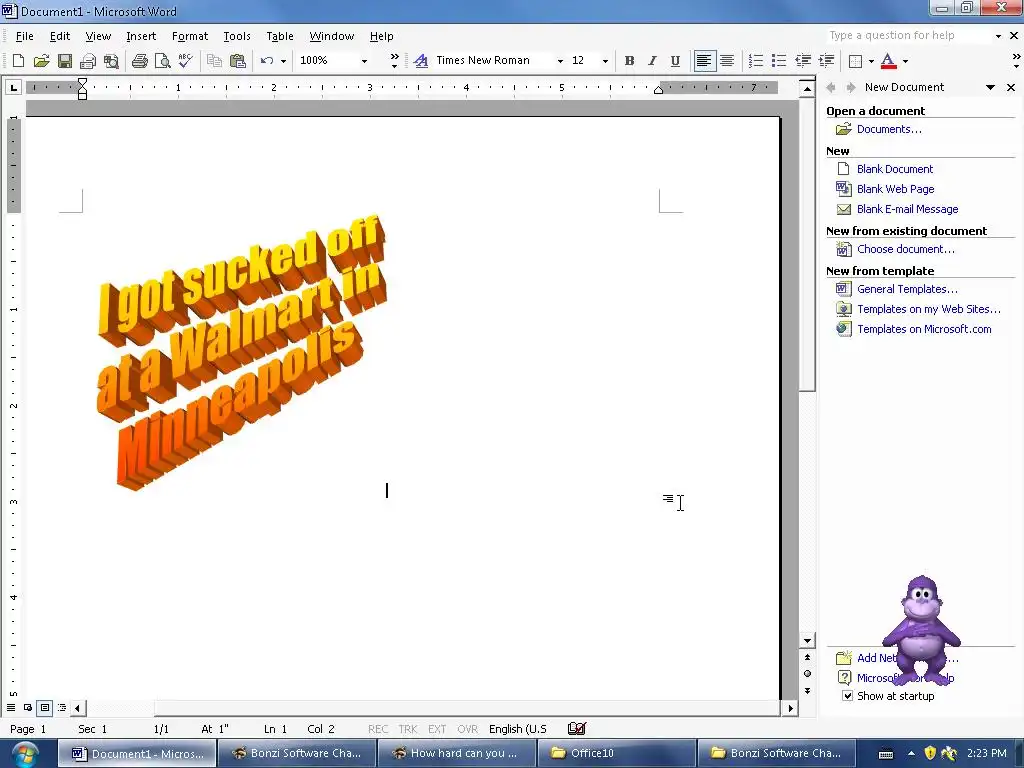Open a file with the Open folder icon
Image resolution: width=1024 pixels, height=768 pixels.
41,61
